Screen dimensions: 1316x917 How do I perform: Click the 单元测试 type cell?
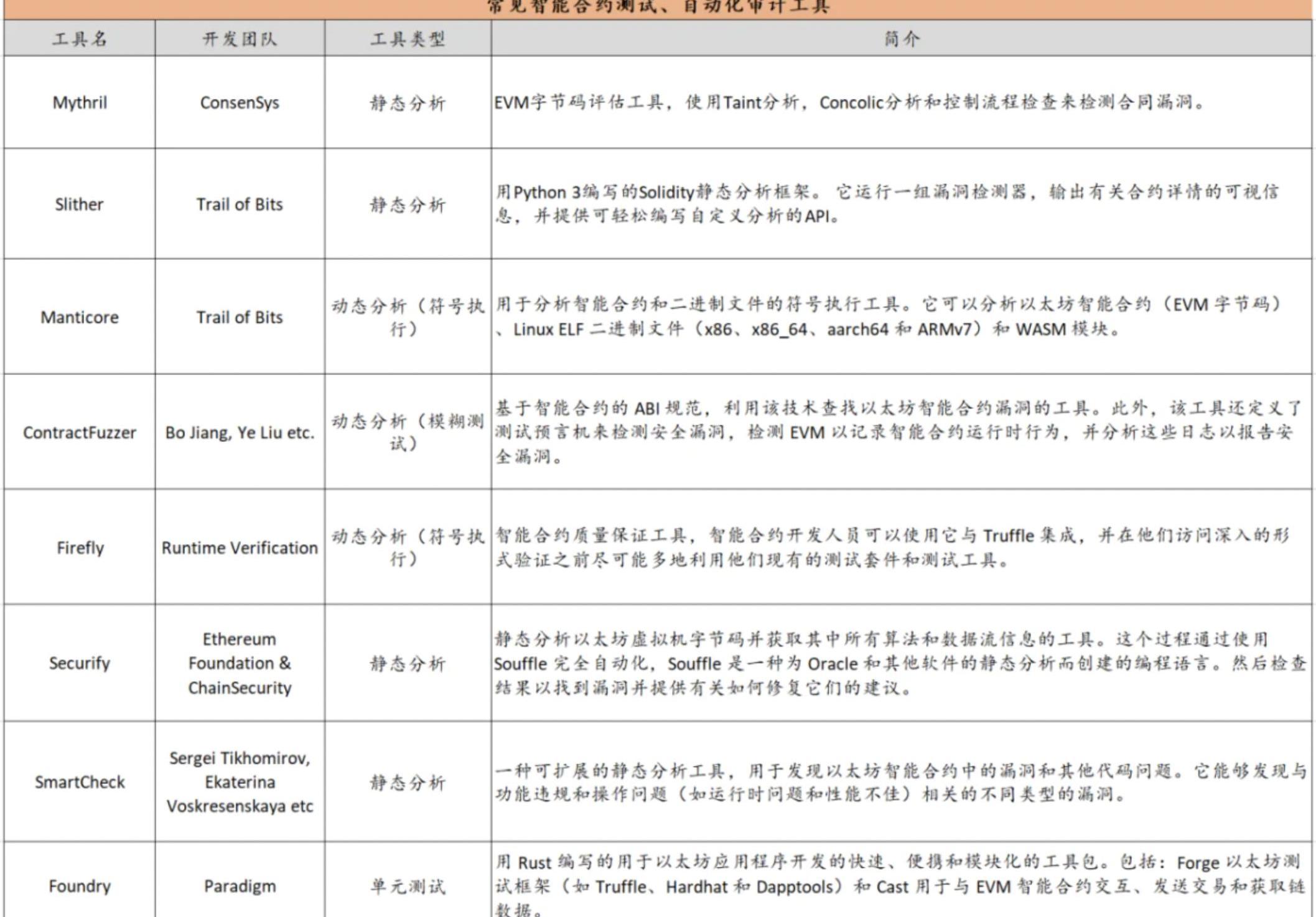(408, 886)
